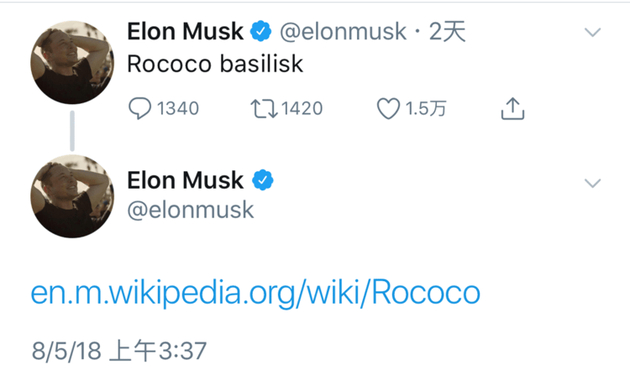Click the Elon Musk name in the lower tweet
Viewport: 630px width, 380px height.
click(x=185, y=180)
